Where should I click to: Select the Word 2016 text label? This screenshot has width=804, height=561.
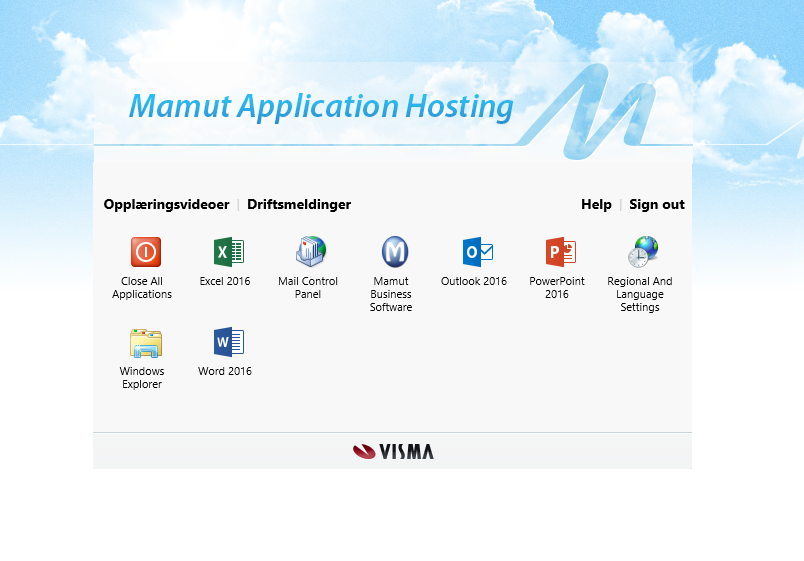click(x=225, y=371)
